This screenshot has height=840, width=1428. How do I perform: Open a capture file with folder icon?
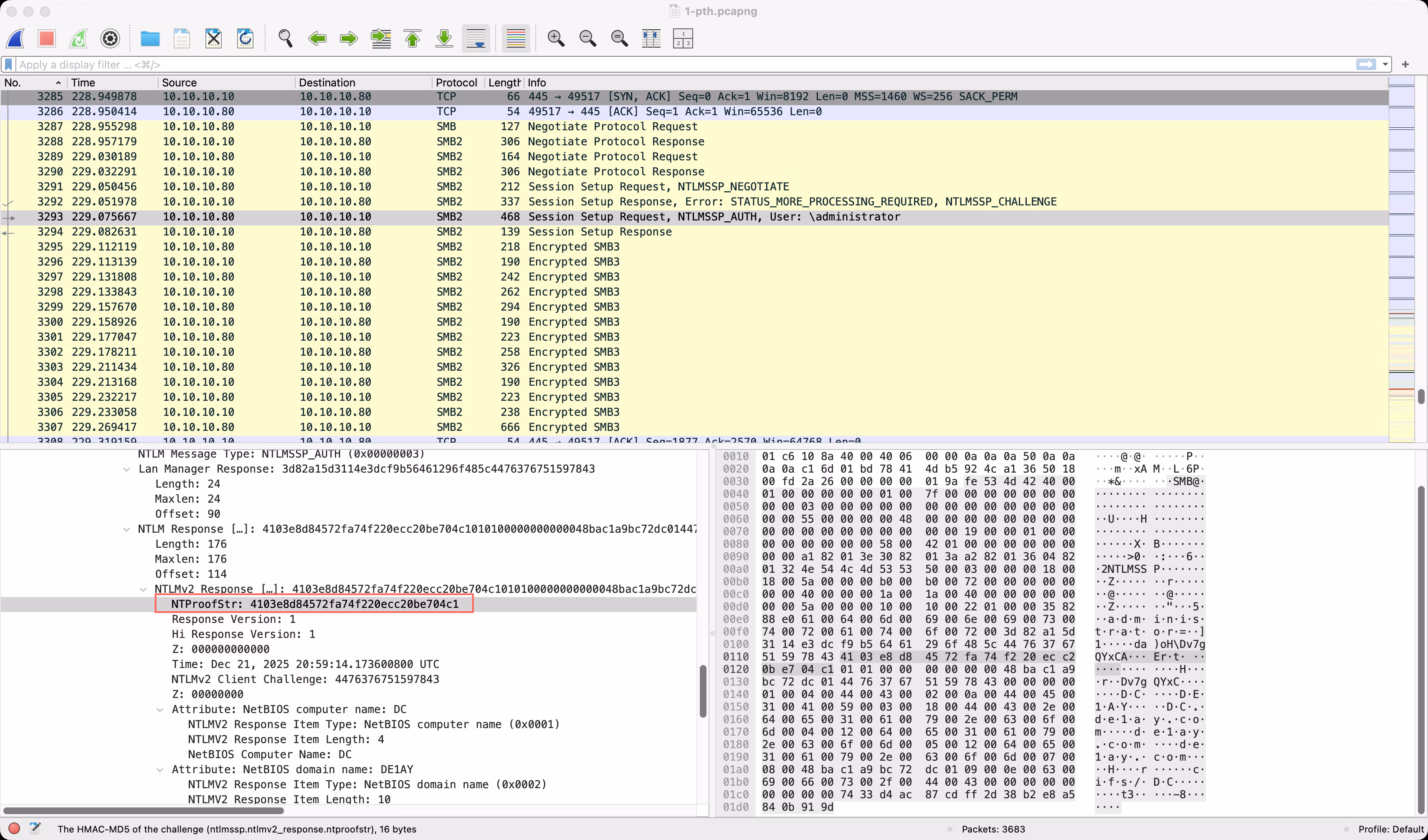click(150, 38)
